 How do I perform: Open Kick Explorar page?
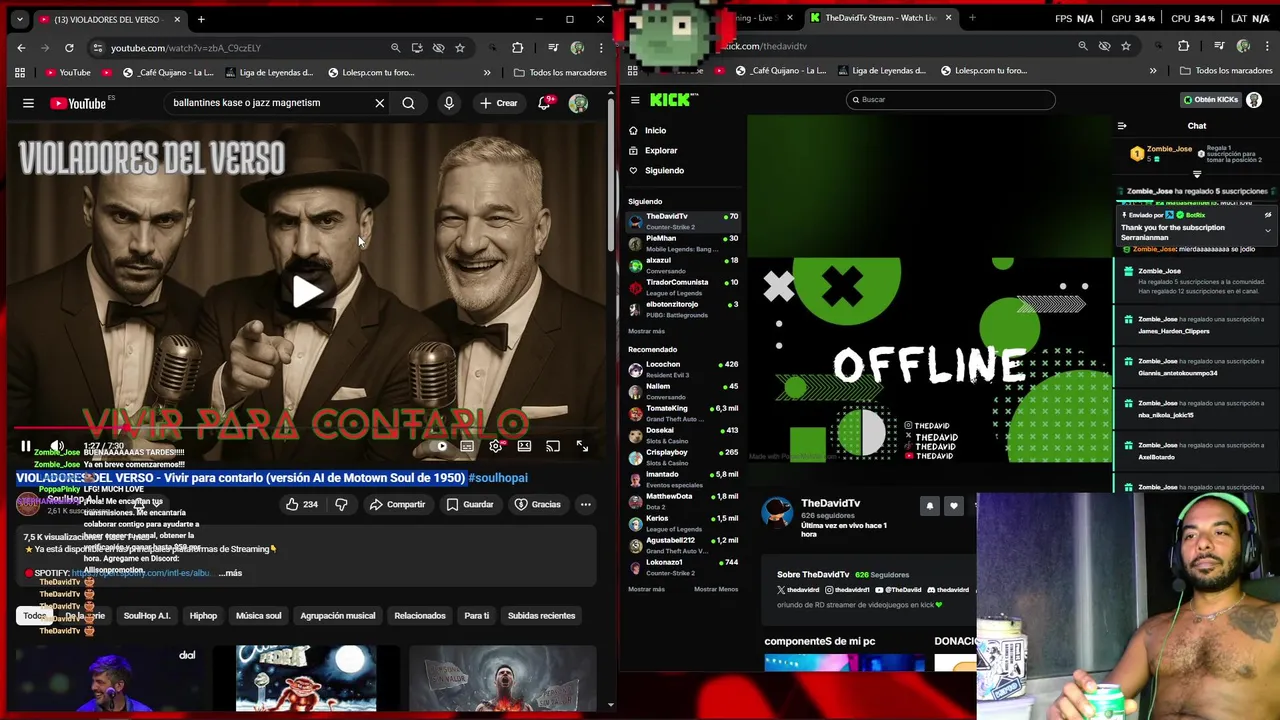pyautogui.click(x=653, y=151)
